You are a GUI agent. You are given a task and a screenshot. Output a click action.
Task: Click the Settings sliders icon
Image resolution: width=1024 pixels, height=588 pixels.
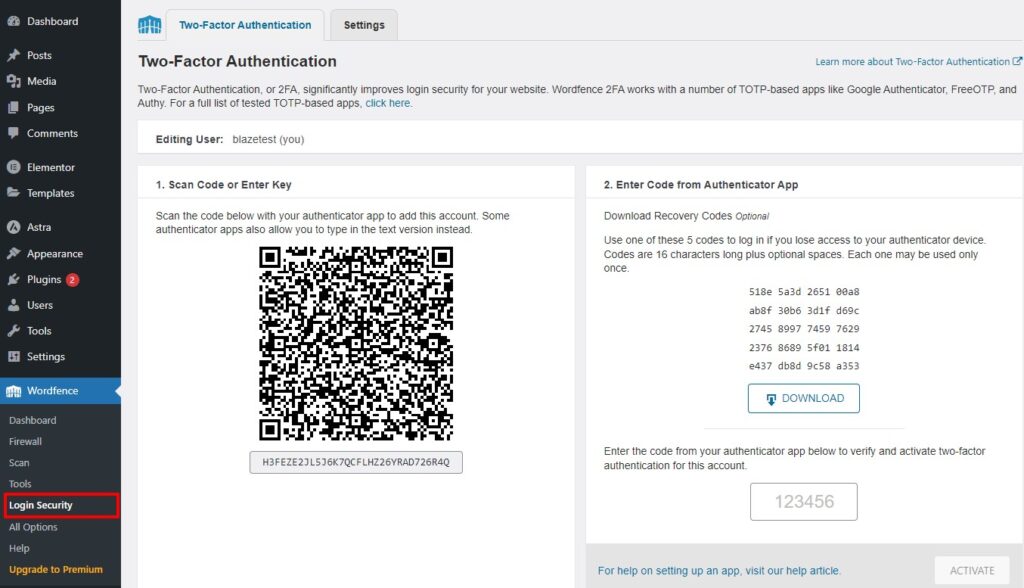(13, 357)
